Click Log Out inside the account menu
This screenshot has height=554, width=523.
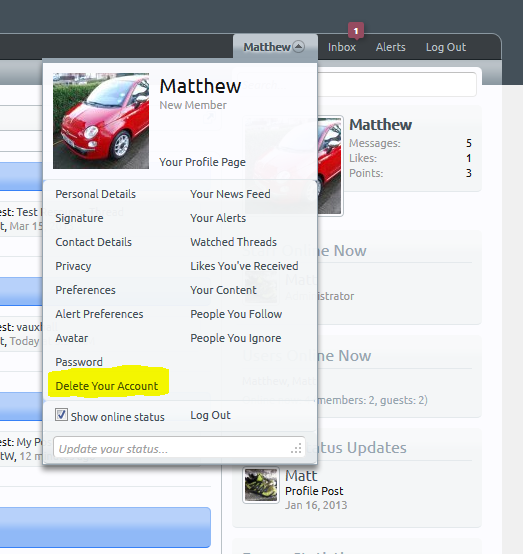pos(211,415)
